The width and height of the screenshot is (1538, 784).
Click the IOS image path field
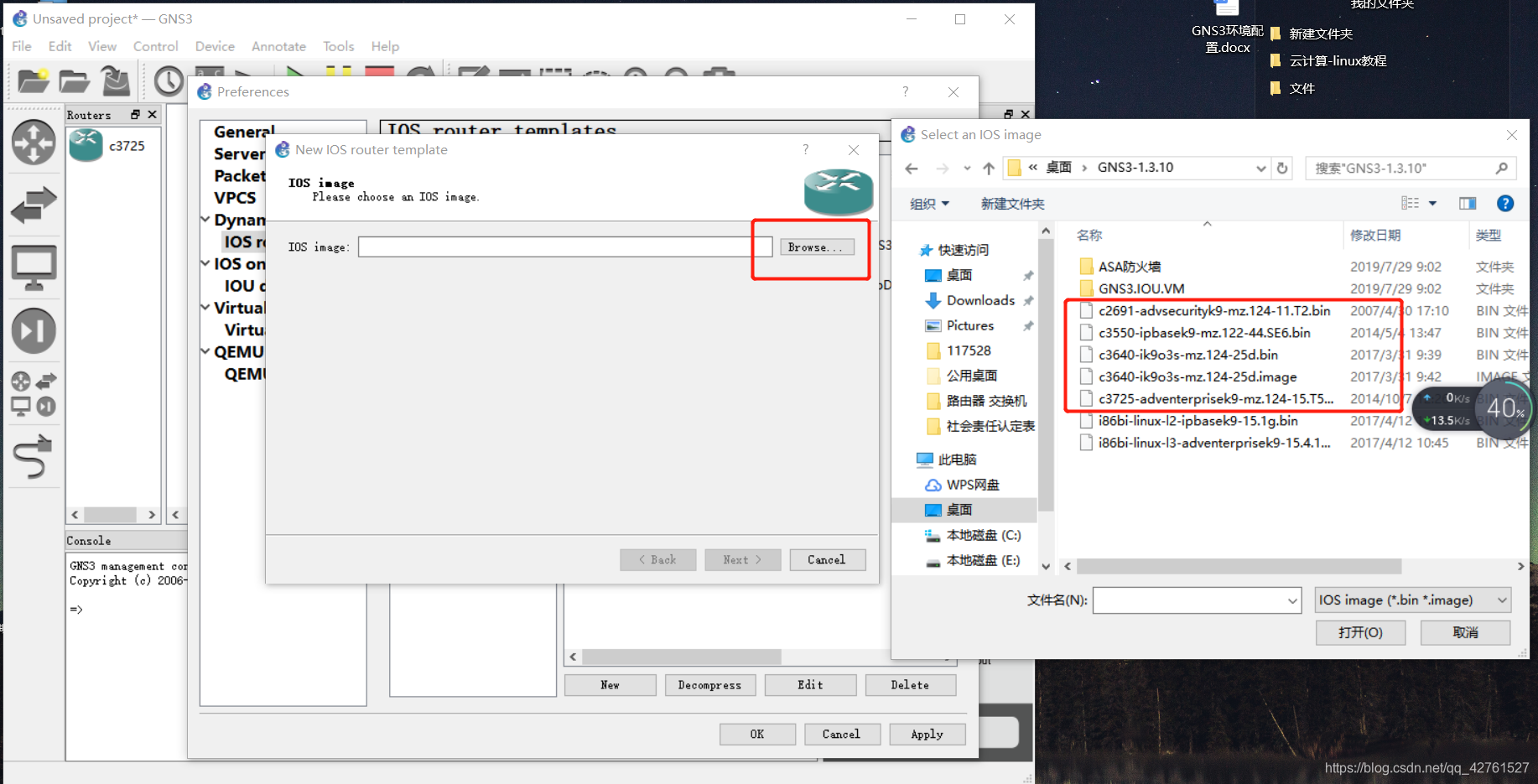pos(564,247)
